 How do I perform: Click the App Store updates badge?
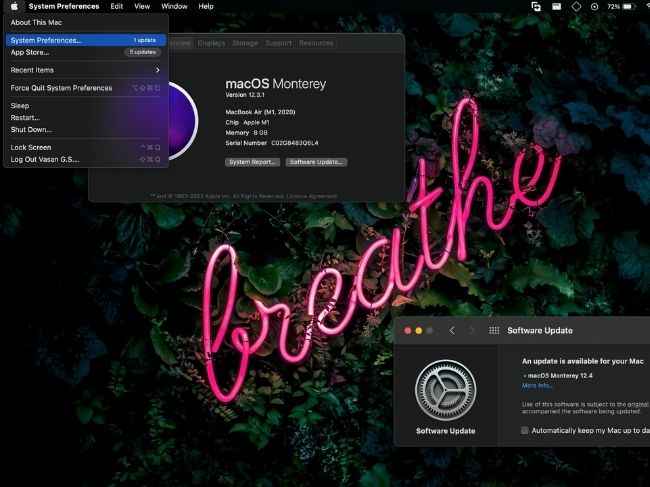pyautogui.click(x=143, y=52)
